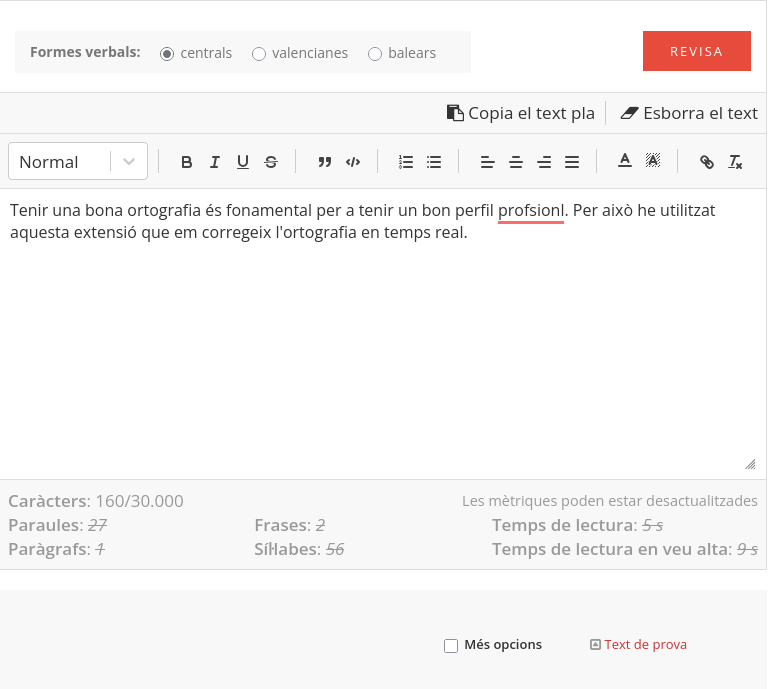
Task: Click the misspelled word 'profsionl'
Action: click(531, 211)
